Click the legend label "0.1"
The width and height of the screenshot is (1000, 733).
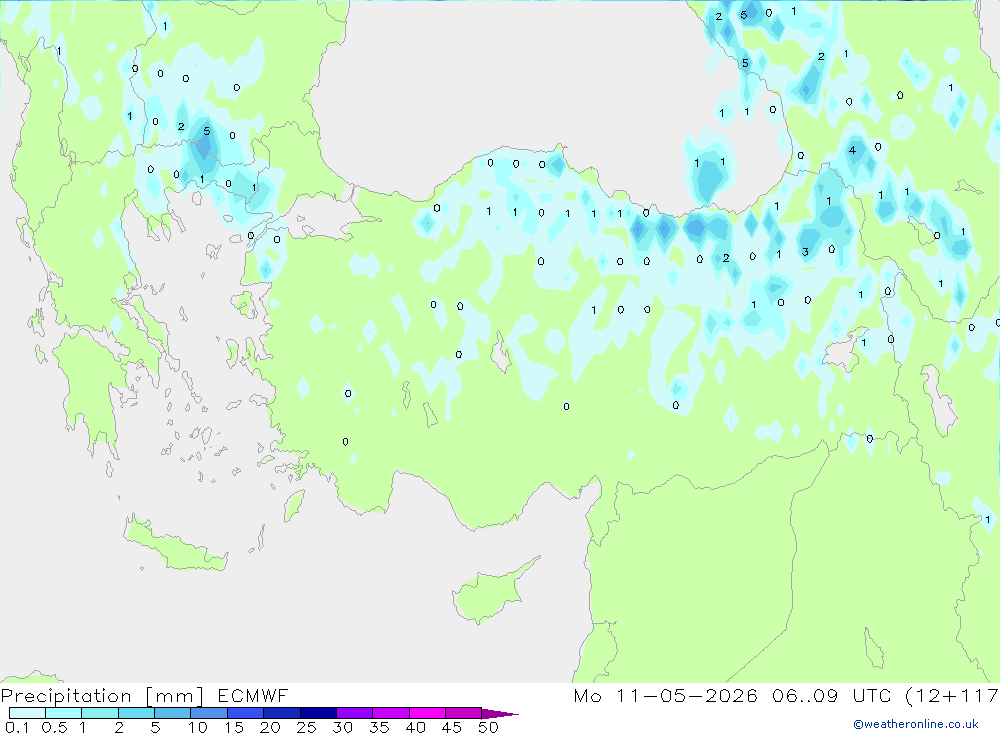pyautogui.click(x=17, y=727)
